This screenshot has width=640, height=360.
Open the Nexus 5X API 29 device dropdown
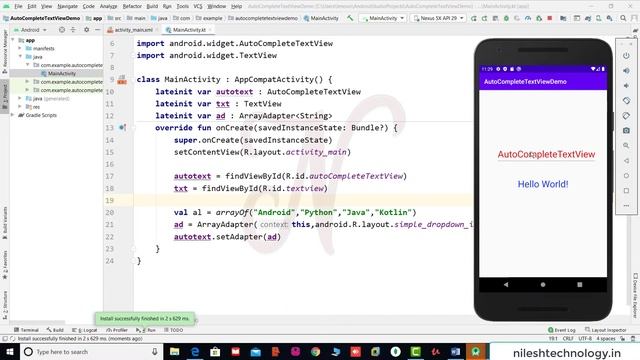tap(438, 18)
